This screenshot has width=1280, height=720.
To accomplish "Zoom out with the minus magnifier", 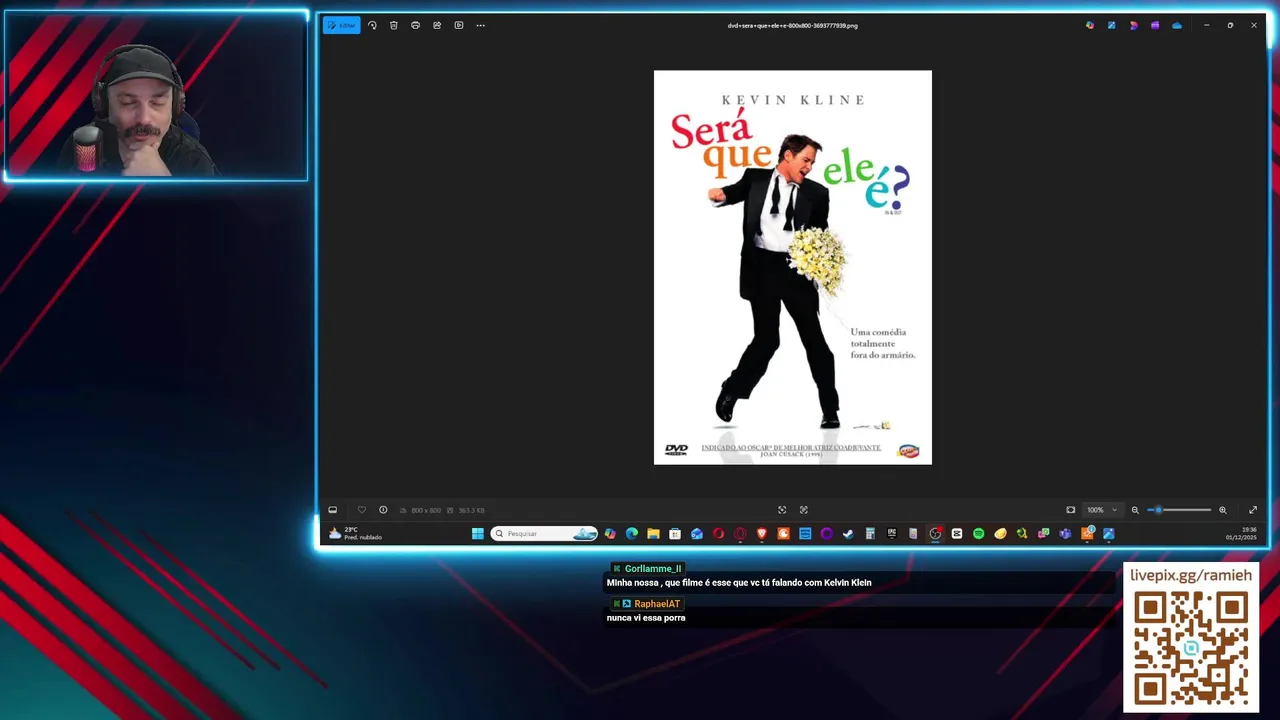I will tap(1135, 510).
